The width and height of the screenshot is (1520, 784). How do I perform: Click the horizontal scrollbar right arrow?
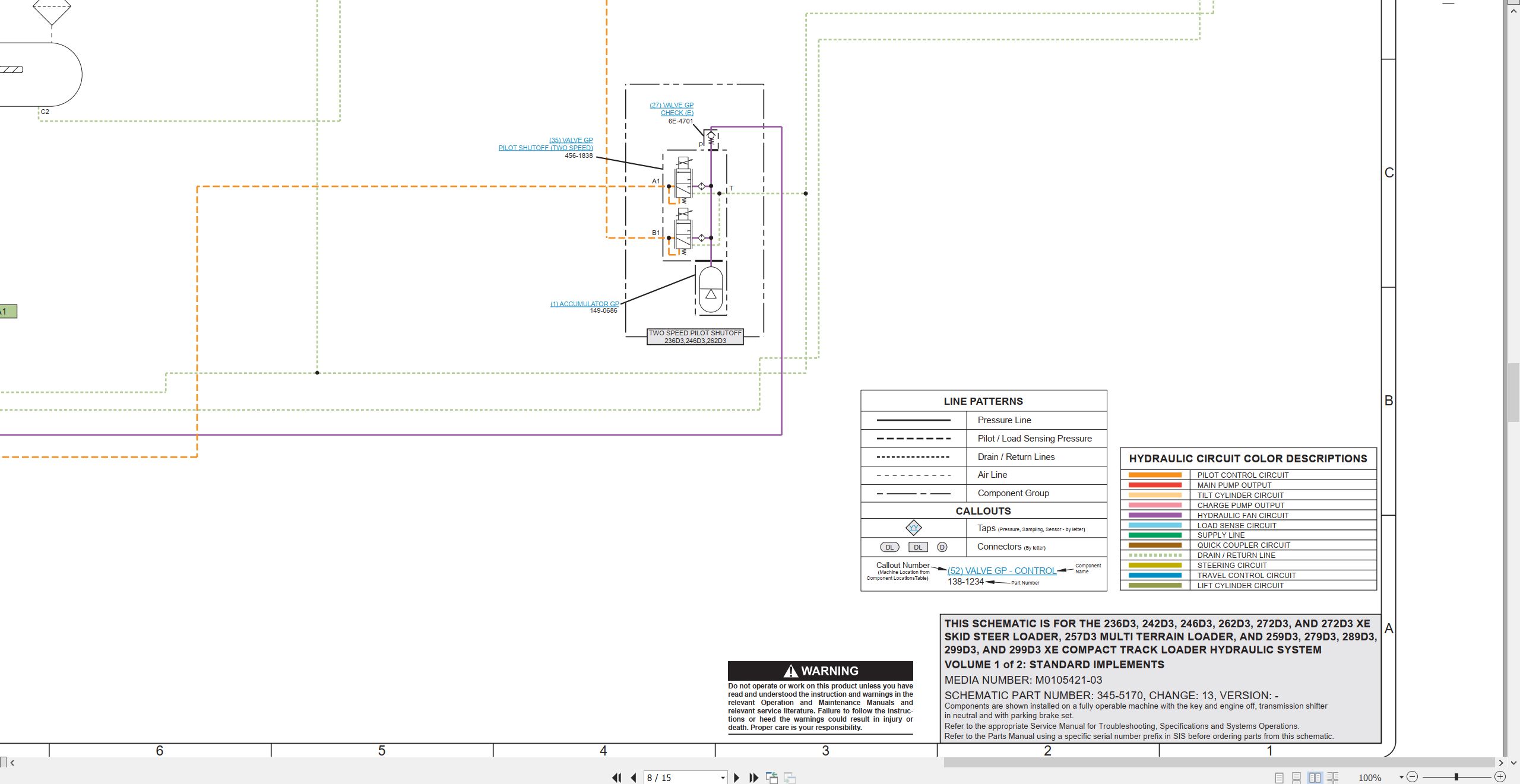pyautogui.click(x=1501, y=763)
